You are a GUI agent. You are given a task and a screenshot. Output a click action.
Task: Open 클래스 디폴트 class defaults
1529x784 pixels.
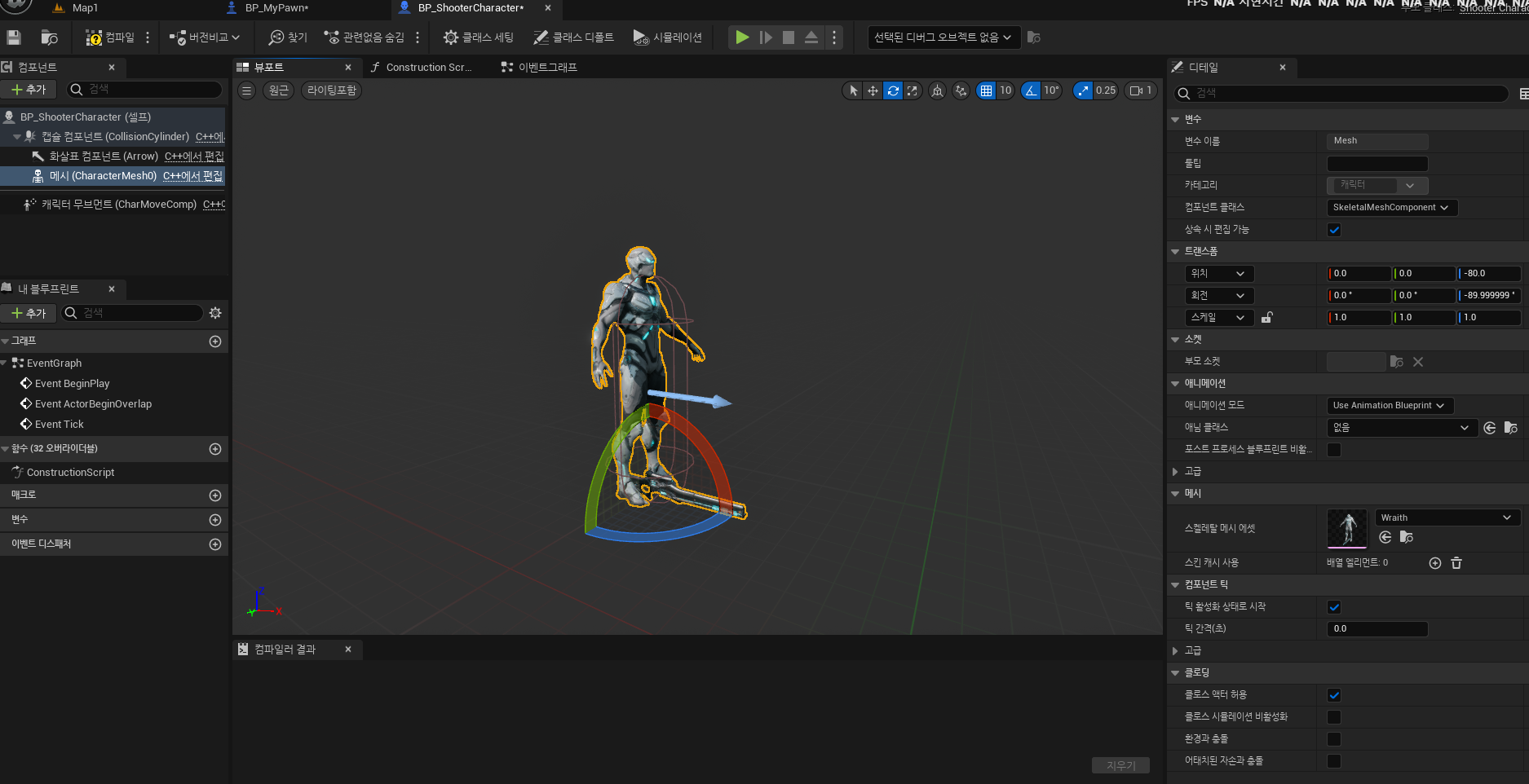[x=573, y=37]
